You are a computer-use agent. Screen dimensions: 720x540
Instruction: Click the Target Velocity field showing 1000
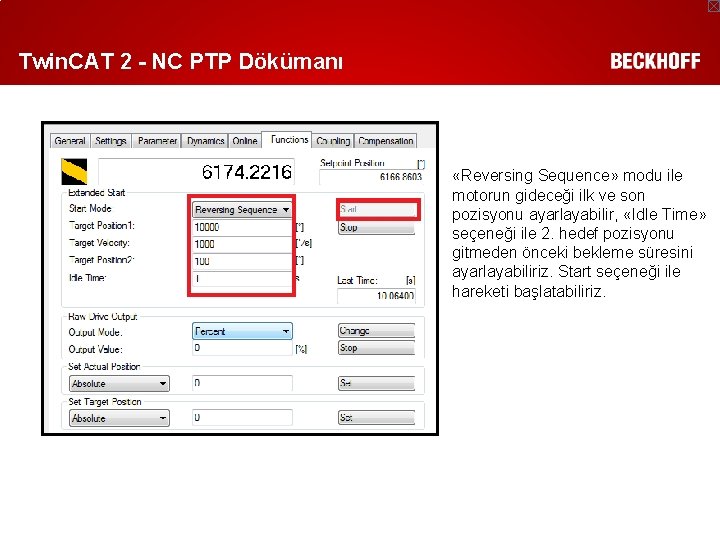tap(242, 244)
